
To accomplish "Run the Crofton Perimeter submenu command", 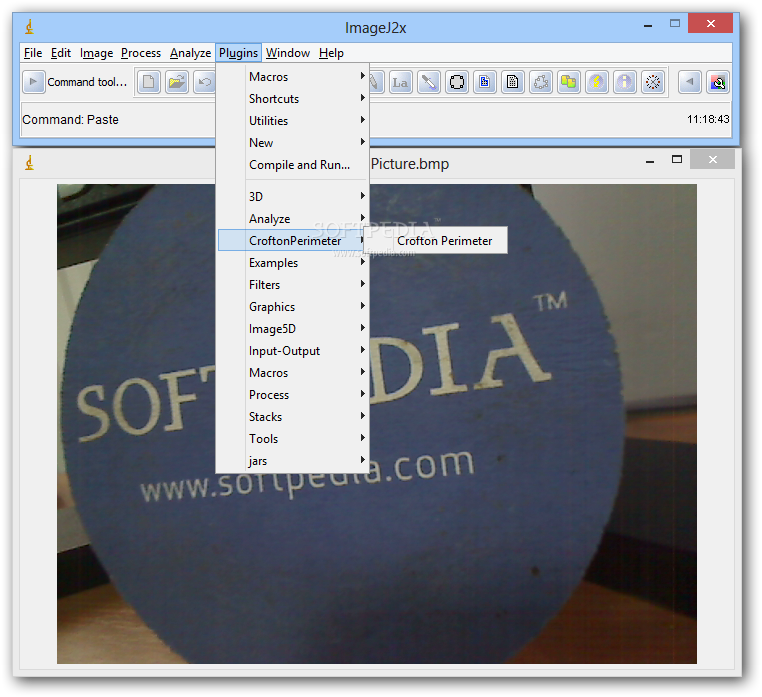I will click(x=436, y=241).
